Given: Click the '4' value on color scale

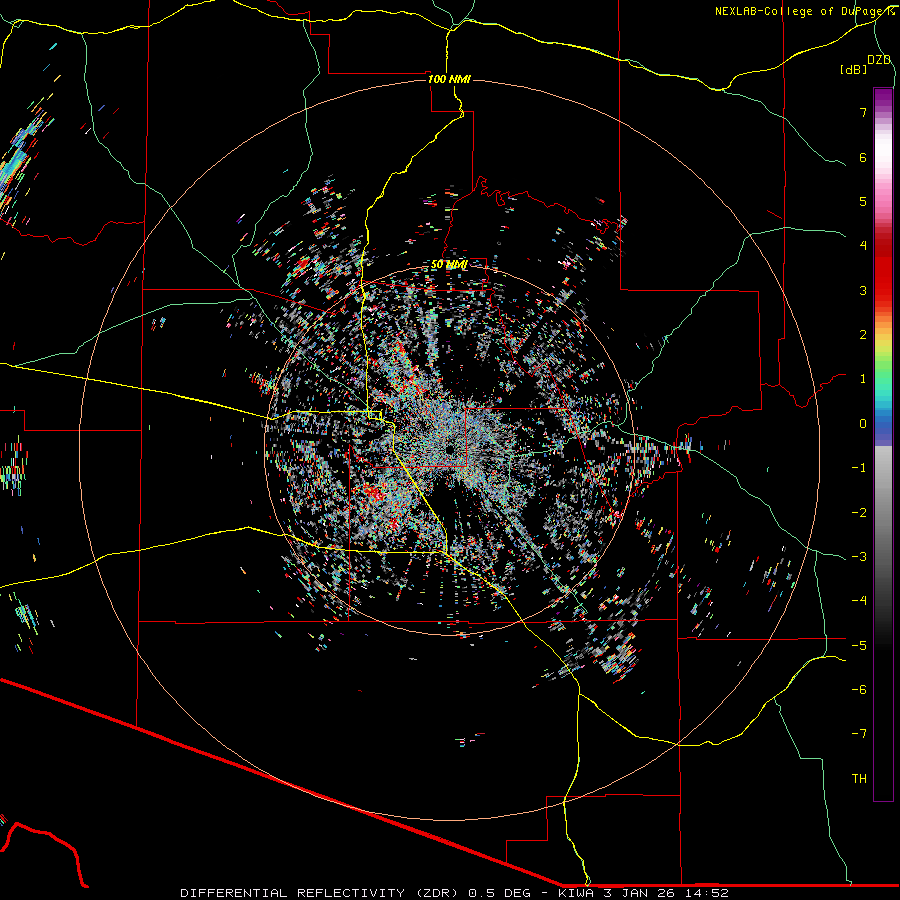Looking at the screenshot, I should coord(863,246).
